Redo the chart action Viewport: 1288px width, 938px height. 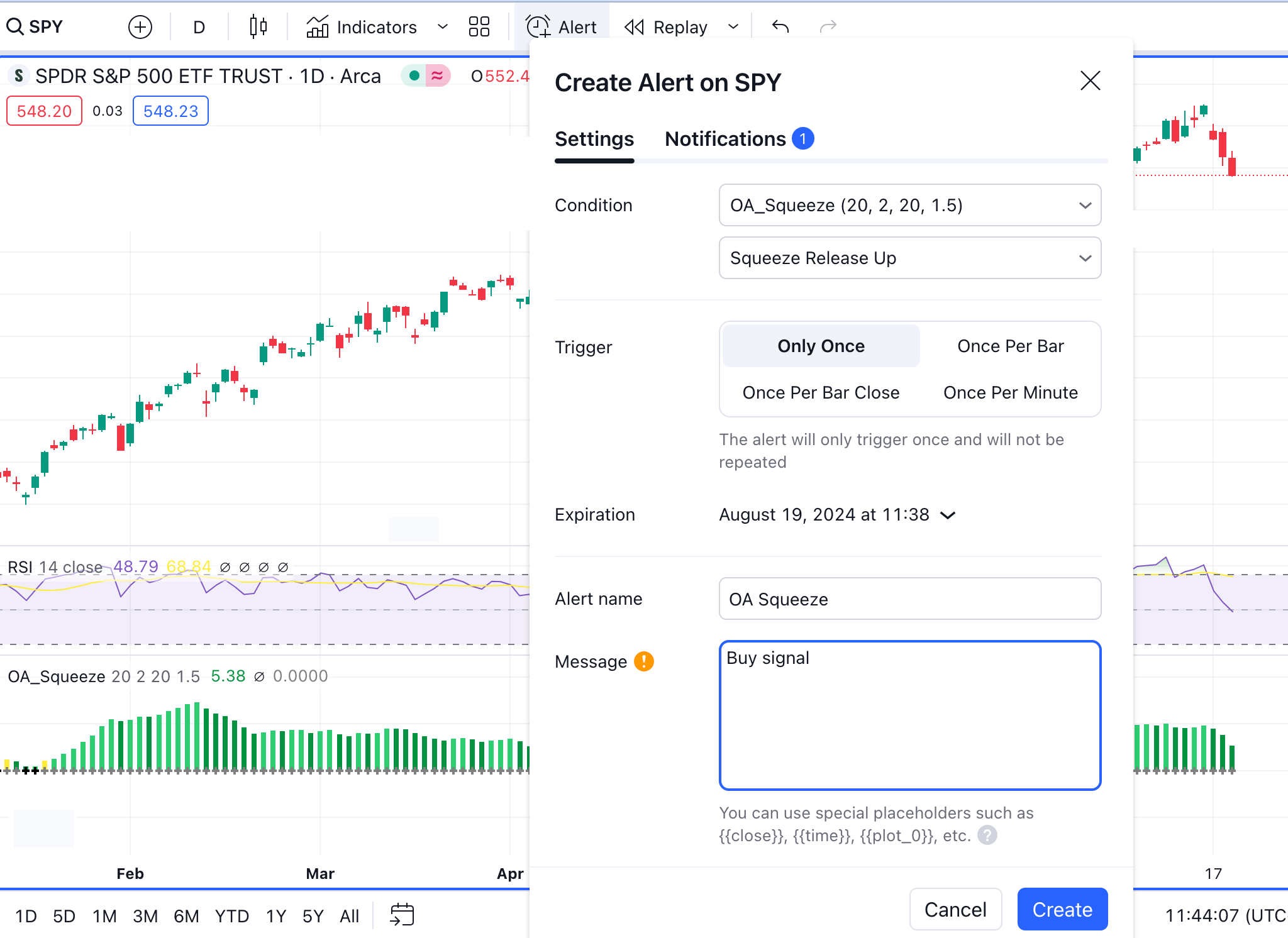coord(828,27)
